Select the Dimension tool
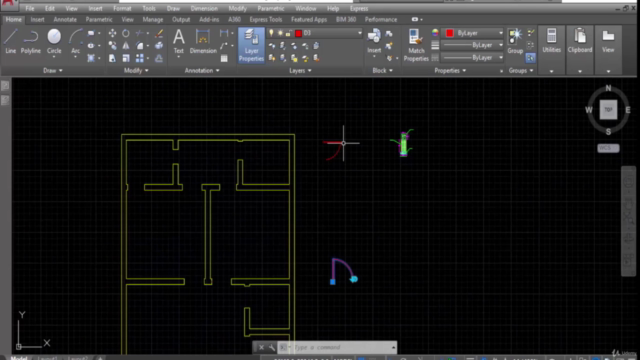Screen dimensions: 640x360 pos(203,41)
